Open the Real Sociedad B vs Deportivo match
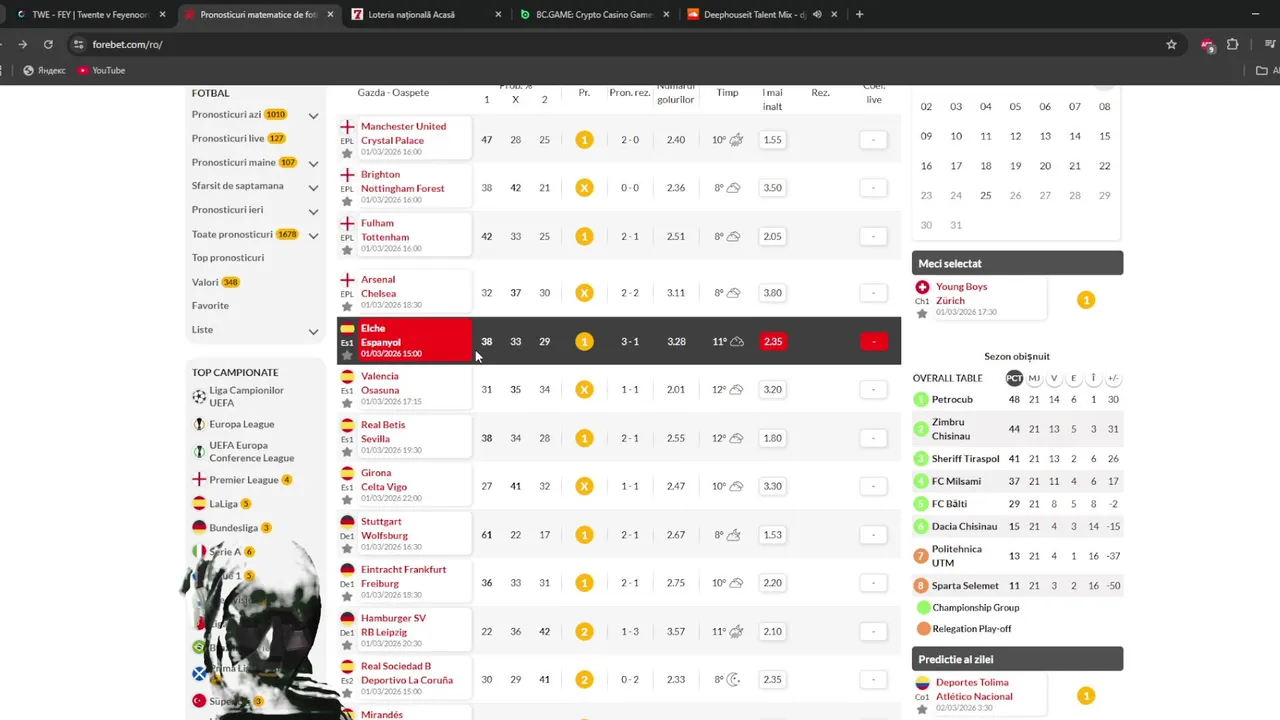Image resolution: width=1280 pixels, height=720 pixels. (x=406, y=673)
